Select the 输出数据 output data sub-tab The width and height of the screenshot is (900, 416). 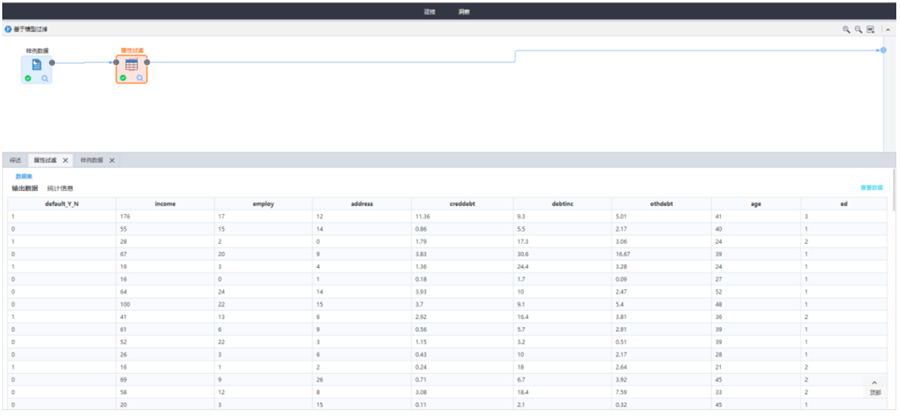tap(25, 188)
